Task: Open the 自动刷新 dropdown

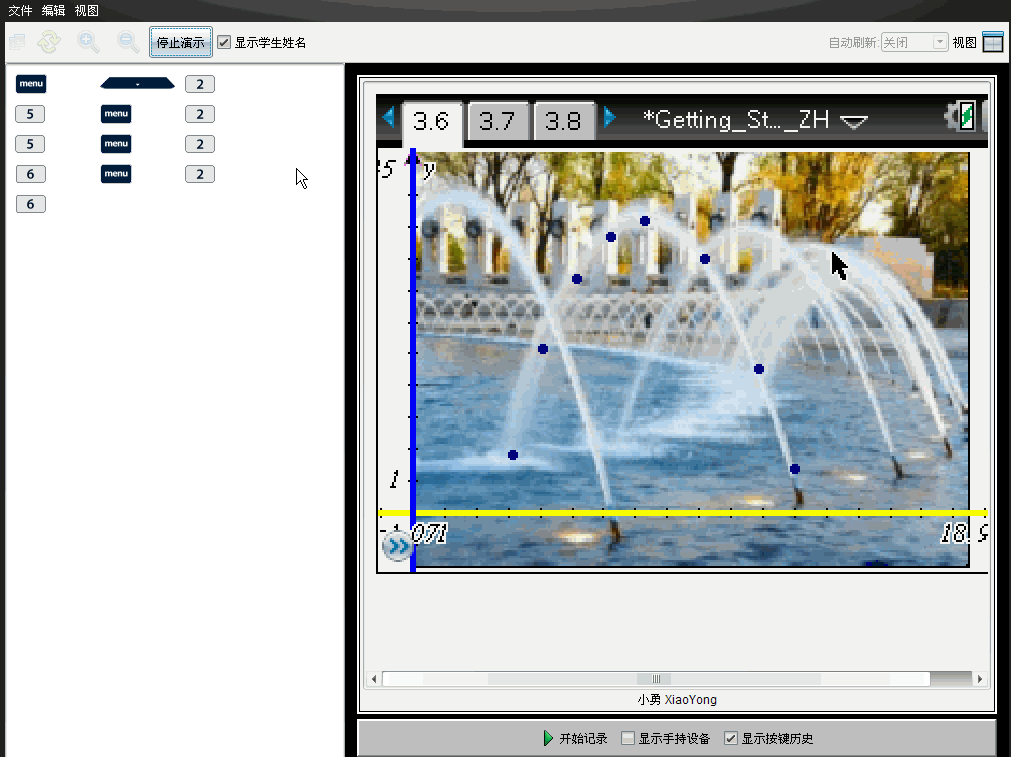Action: [914, 43]
